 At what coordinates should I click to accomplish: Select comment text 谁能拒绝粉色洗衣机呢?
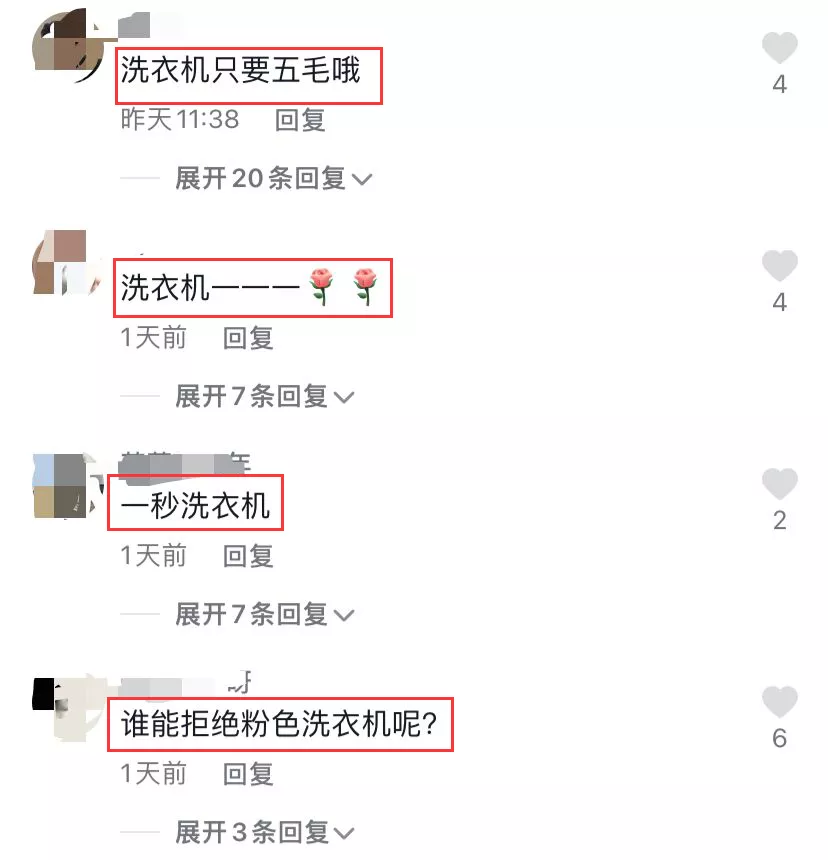click(x=279, y=723)
